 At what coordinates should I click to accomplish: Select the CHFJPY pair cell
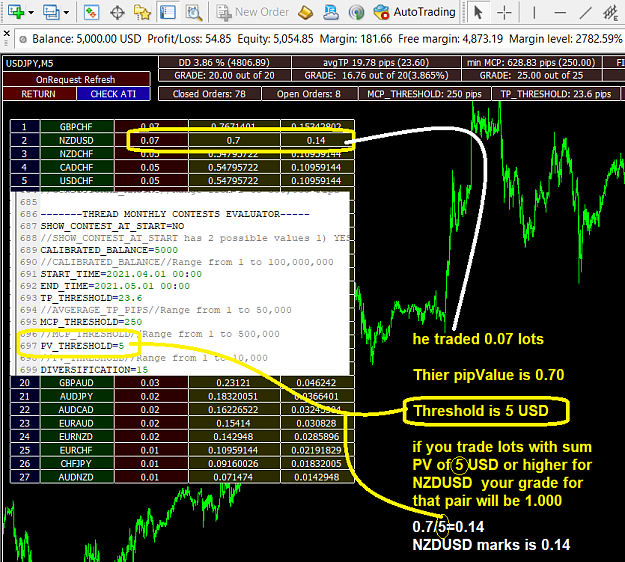tap(77, 464)
